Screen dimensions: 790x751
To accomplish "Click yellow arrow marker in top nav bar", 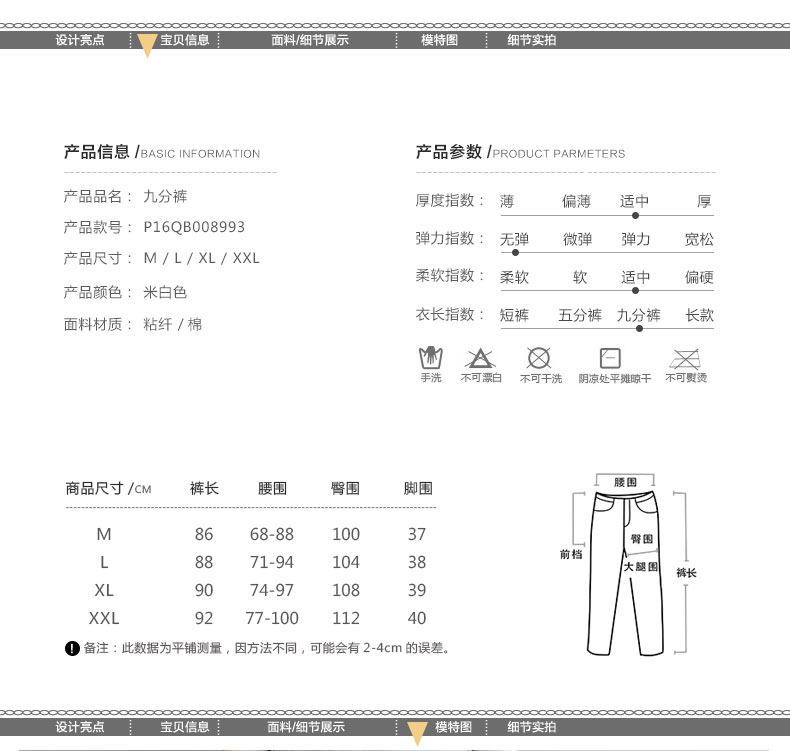I will [147, 46].
